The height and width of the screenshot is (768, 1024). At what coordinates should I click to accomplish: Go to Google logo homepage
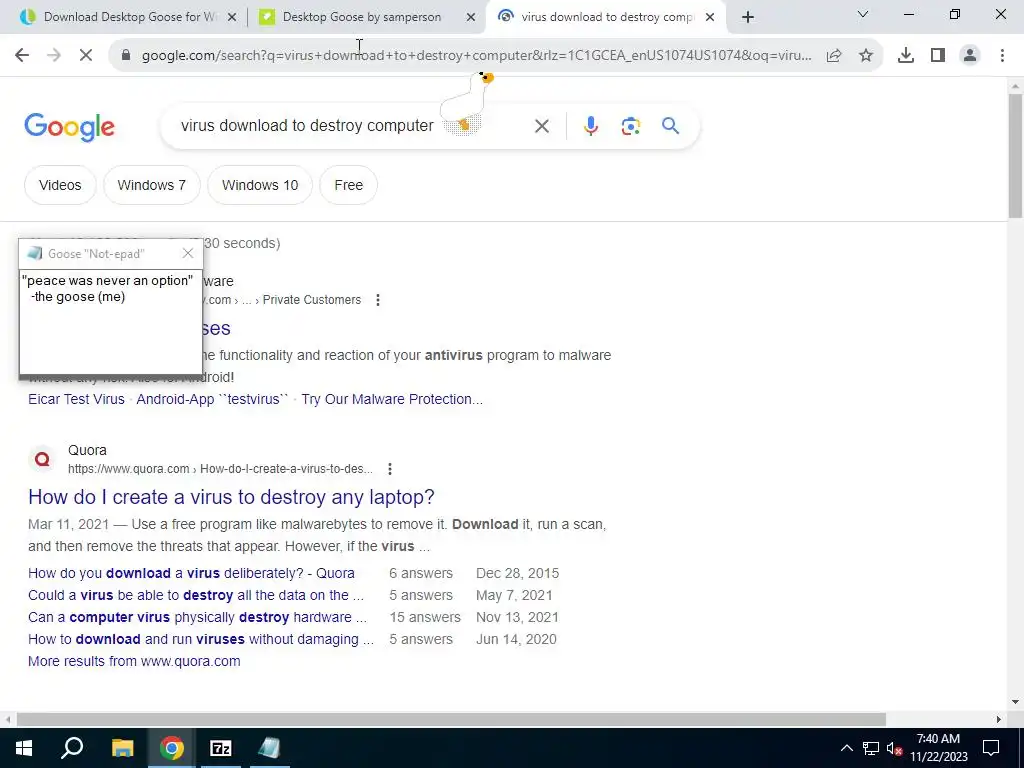(69, 127)
